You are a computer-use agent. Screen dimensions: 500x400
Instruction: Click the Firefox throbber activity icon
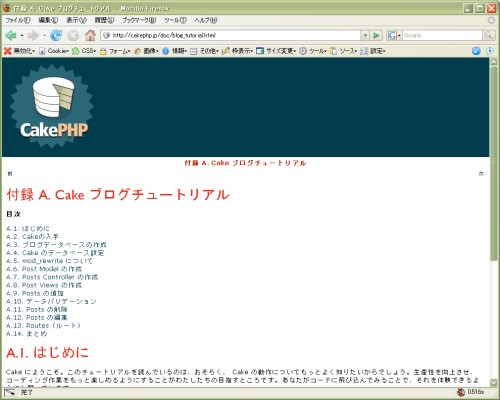[x=491, y=20]
